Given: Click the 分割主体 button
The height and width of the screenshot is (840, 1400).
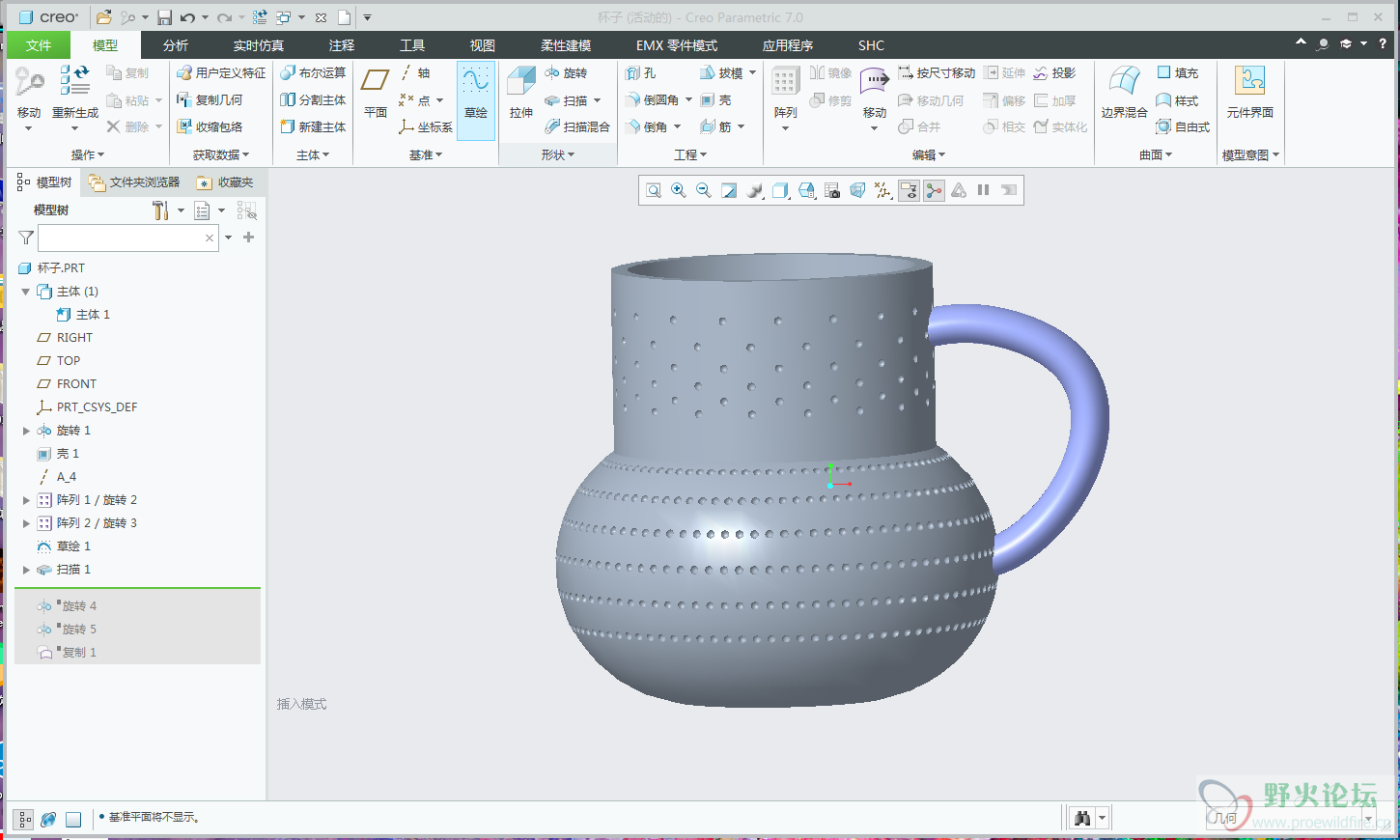Looking at the screenshot, I should (x=313, y=100).
